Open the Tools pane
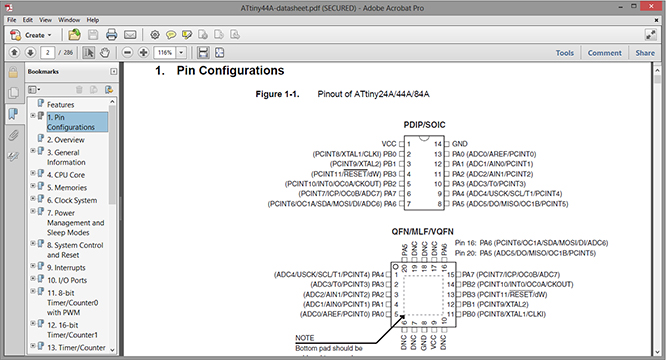This screenshot has width=666, height=360. click(x=564, y=53)
